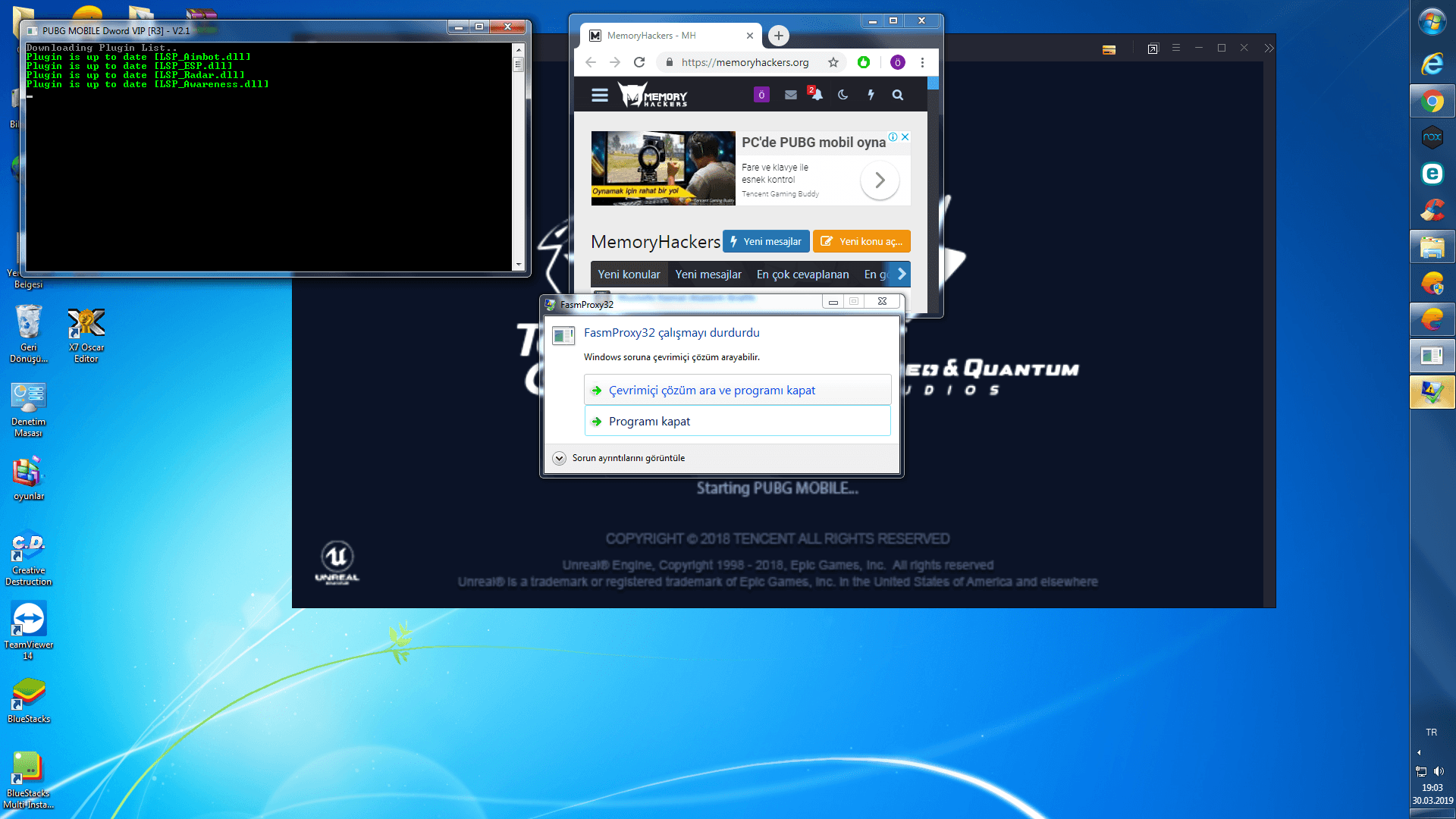
Task: Open the emulator title bar menu lines
Action: click(x=1176, y=48)
